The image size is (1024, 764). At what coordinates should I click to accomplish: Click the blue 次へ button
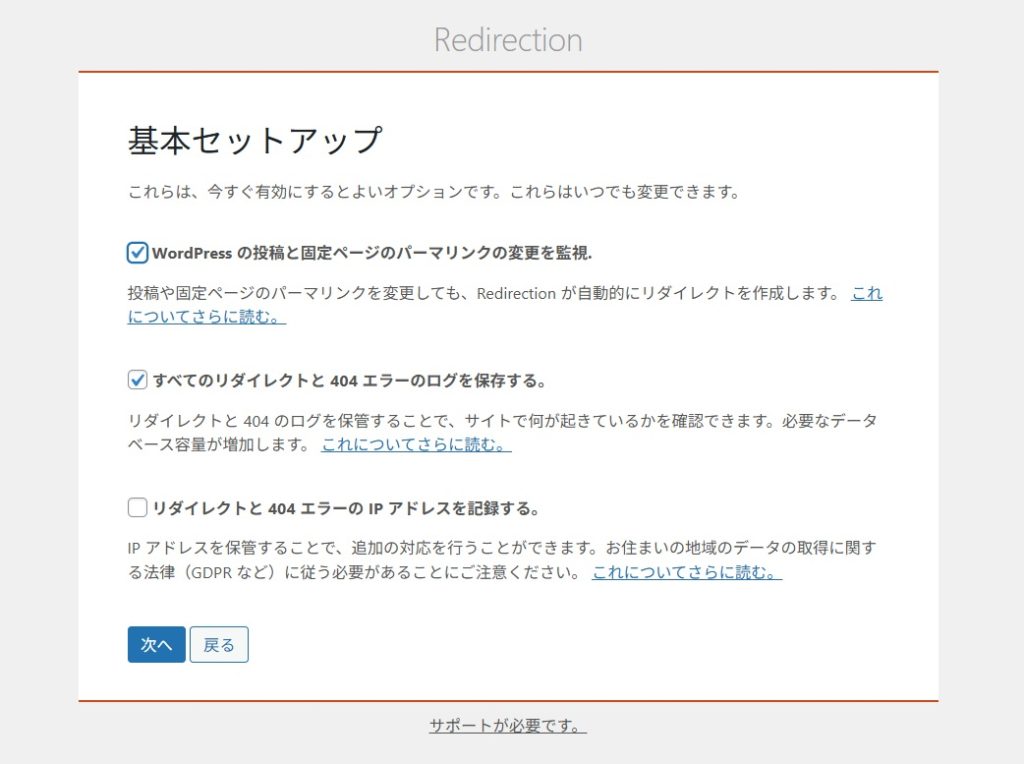tap(157, 645)
